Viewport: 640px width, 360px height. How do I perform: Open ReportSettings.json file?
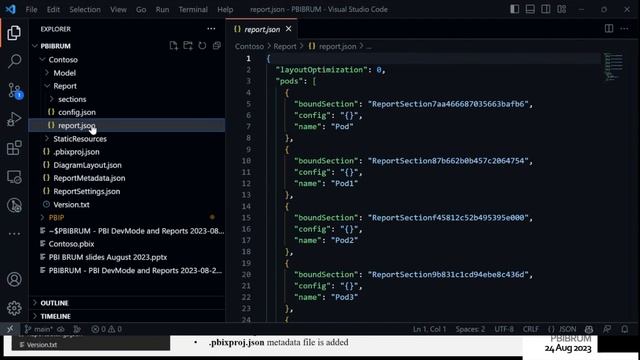pos(87,191)
